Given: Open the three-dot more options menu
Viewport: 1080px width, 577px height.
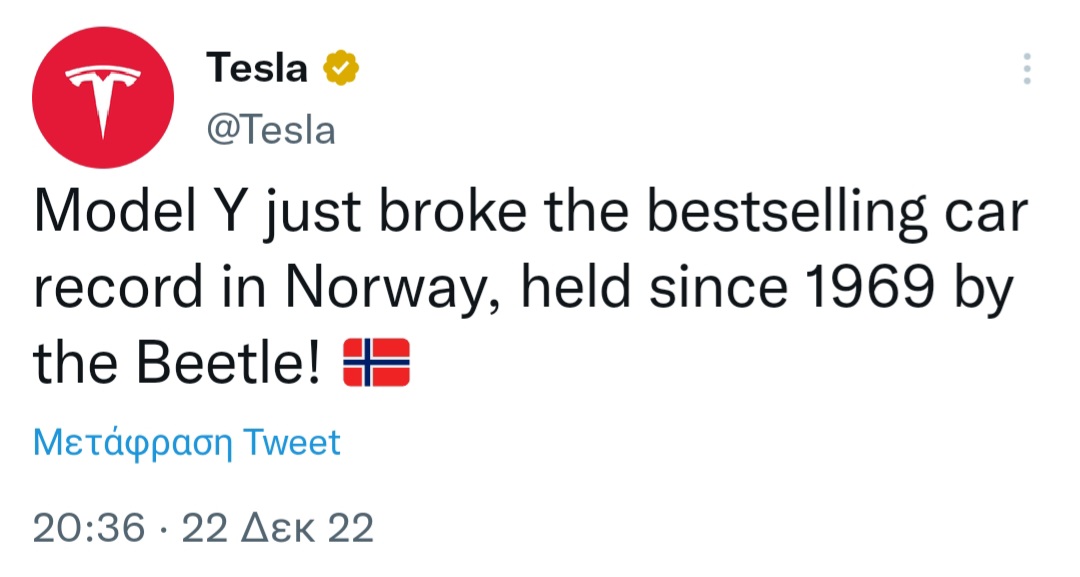Looking at the screenshot, I should pyautogui.click(x=1027, y=68).
